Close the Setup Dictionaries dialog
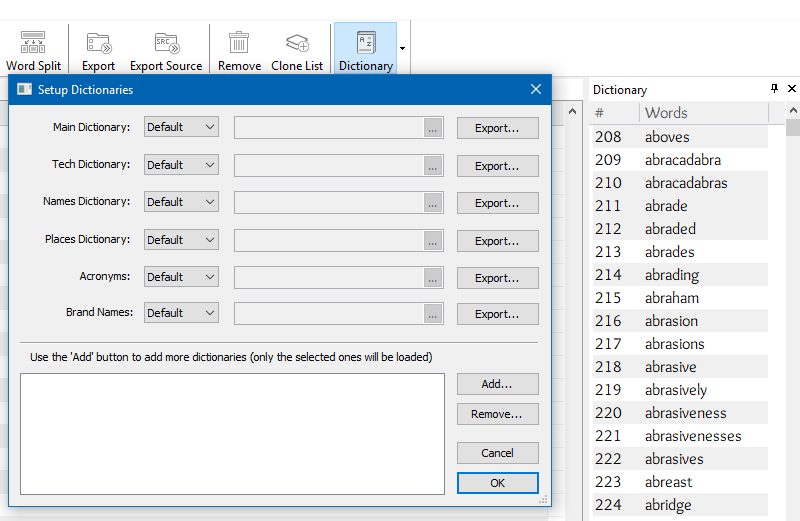The width and height of the screenshot is (800, 521). (x=536, y=89)
